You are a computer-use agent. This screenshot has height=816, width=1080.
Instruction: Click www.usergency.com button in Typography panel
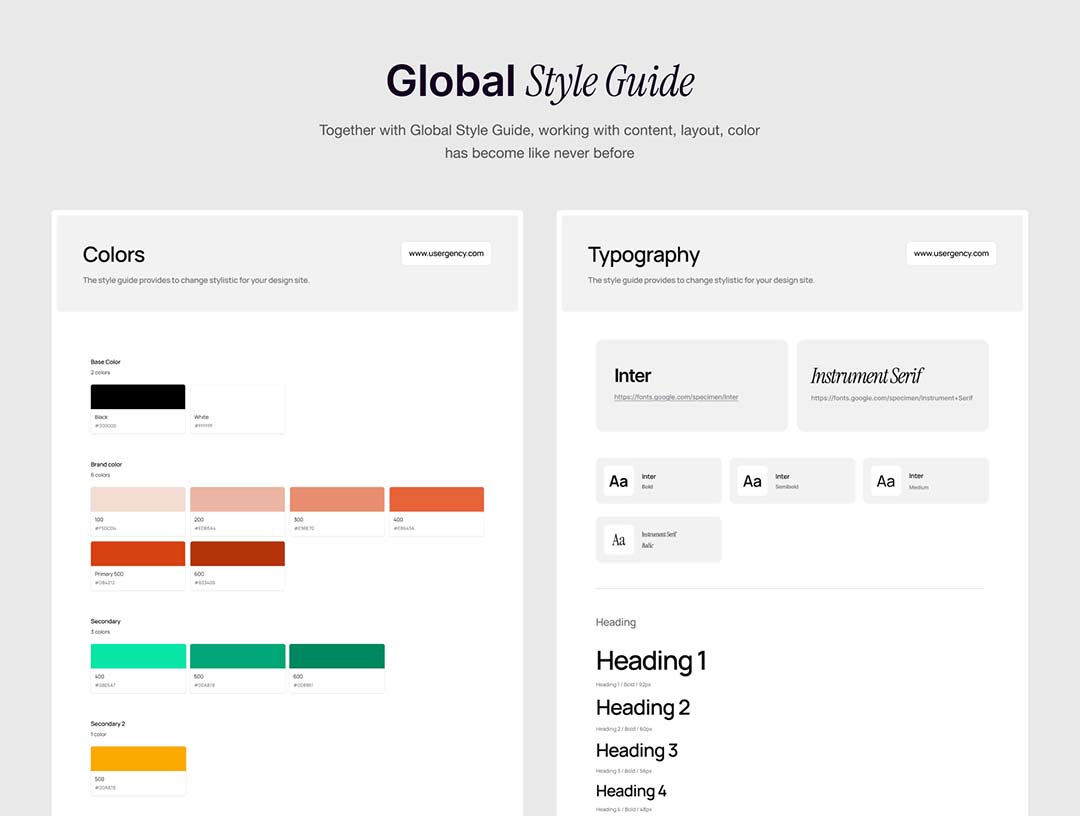951,254
